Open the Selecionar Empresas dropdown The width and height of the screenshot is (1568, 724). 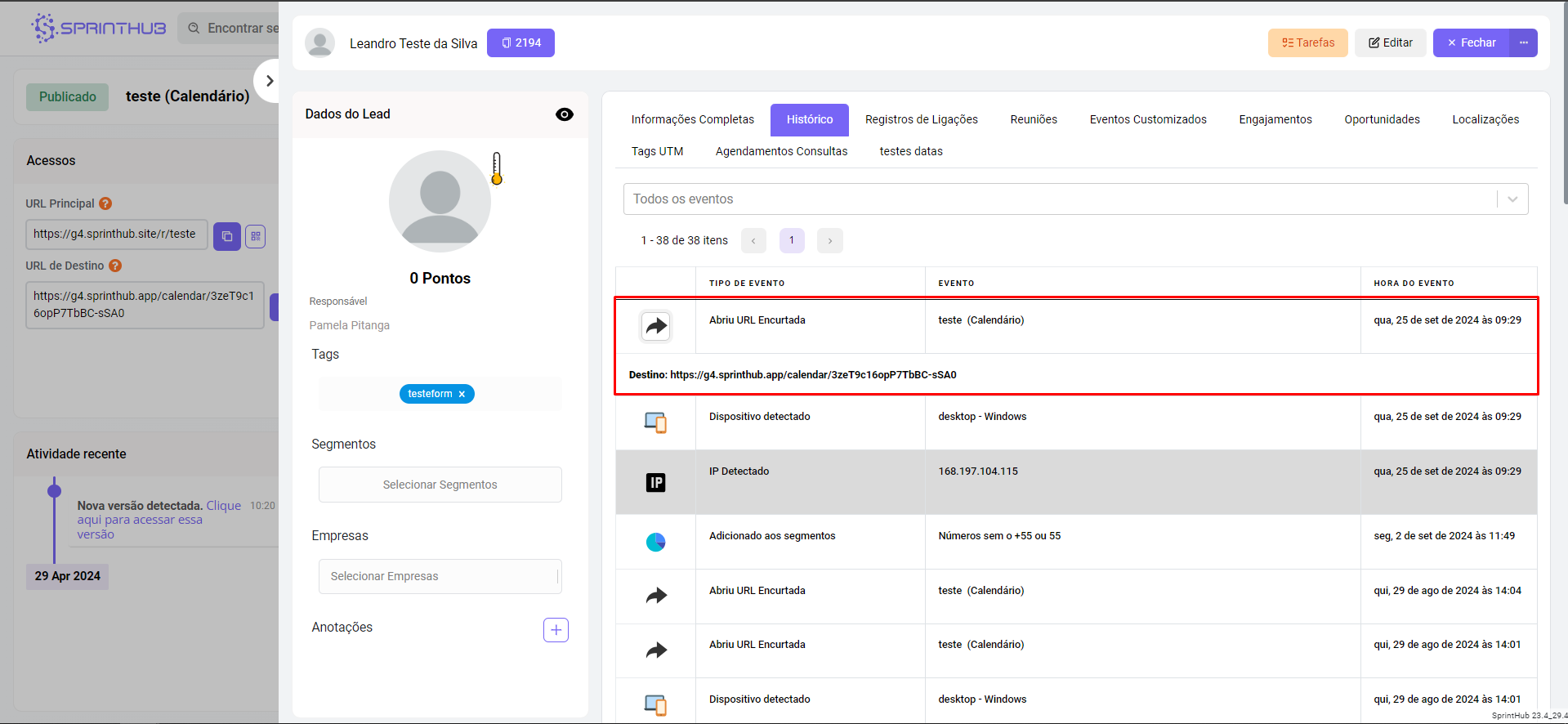(440, 576)
